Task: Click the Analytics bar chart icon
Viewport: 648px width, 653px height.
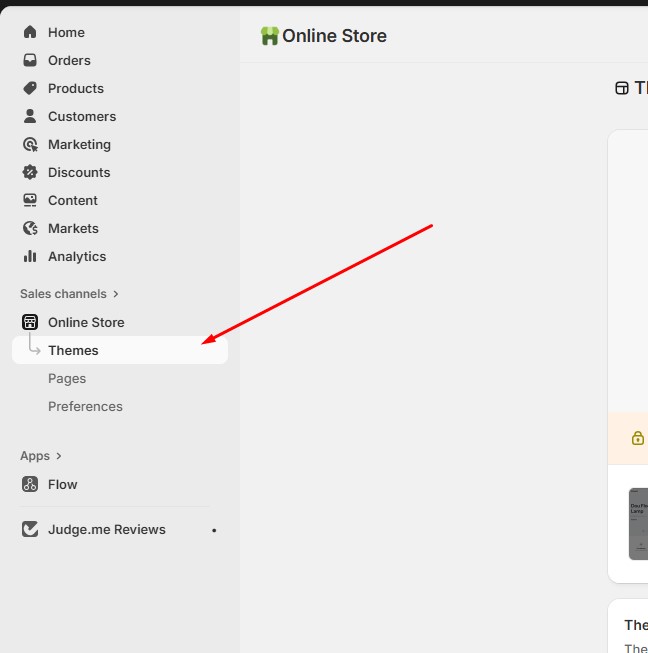Action: (30, 256)
